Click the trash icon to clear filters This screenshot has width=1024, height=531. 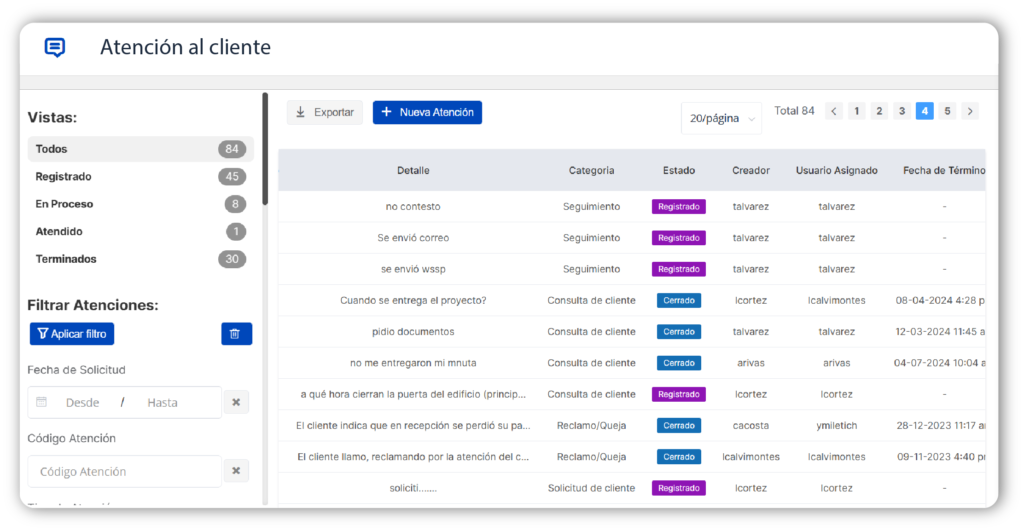[x=236, y=334]
